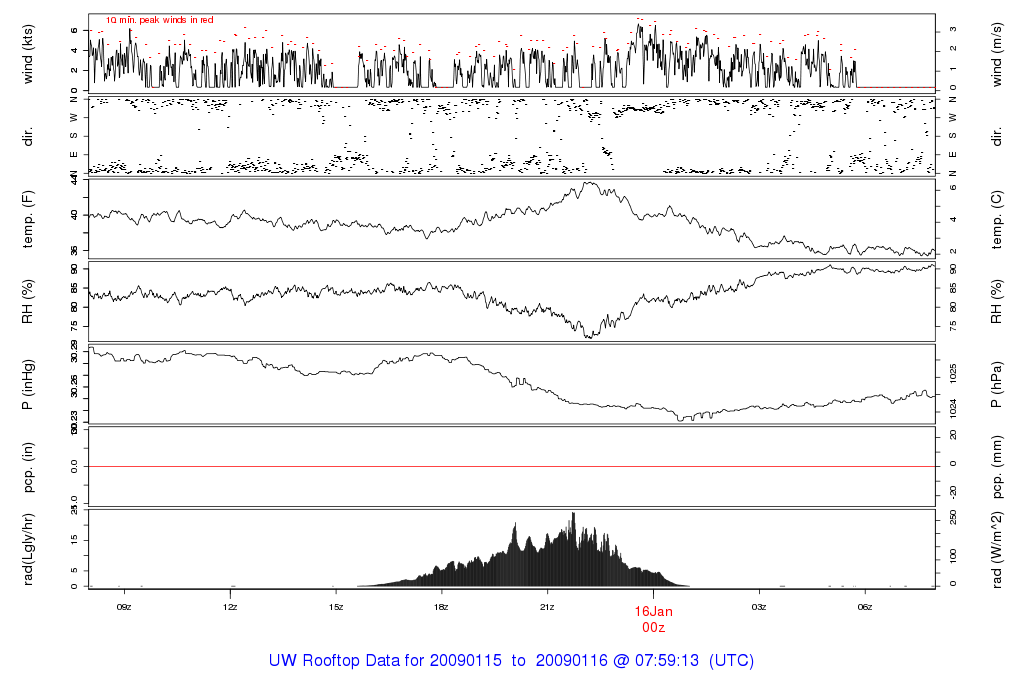Select the "wind (m/s)" axis label
This screenshot has height=700, width=1024.
point(997,54)
